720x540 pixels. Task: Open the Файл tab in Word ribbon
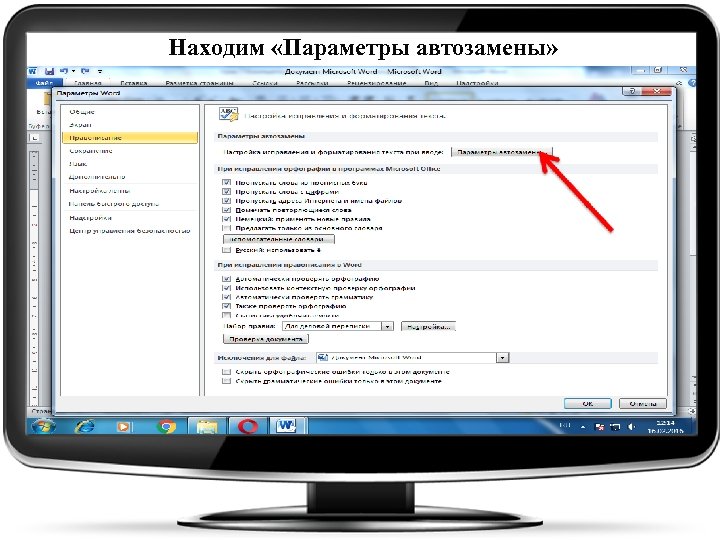pos(45,83)
